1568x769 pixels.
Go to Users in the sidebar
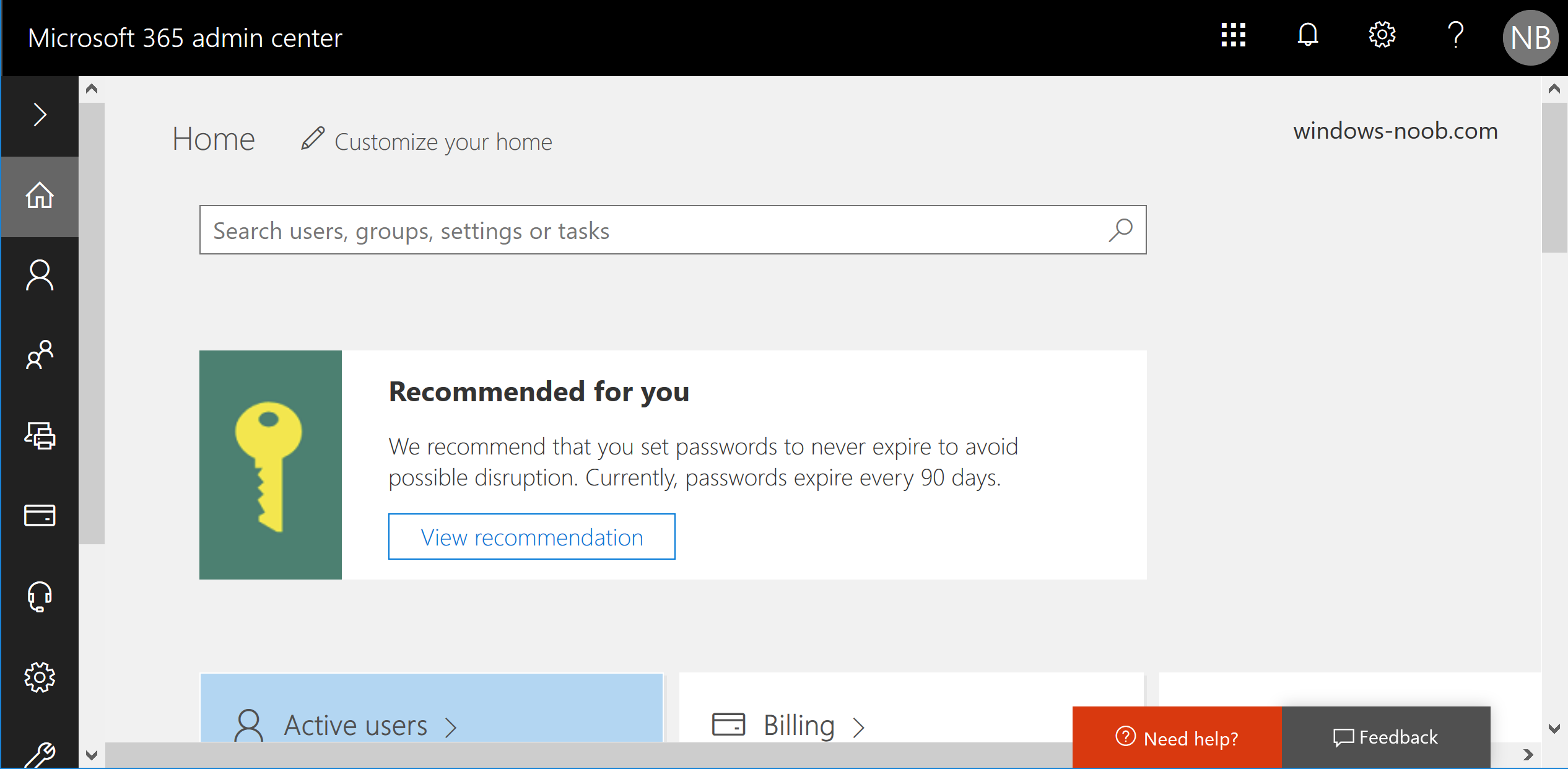click(x=40, y=276)
